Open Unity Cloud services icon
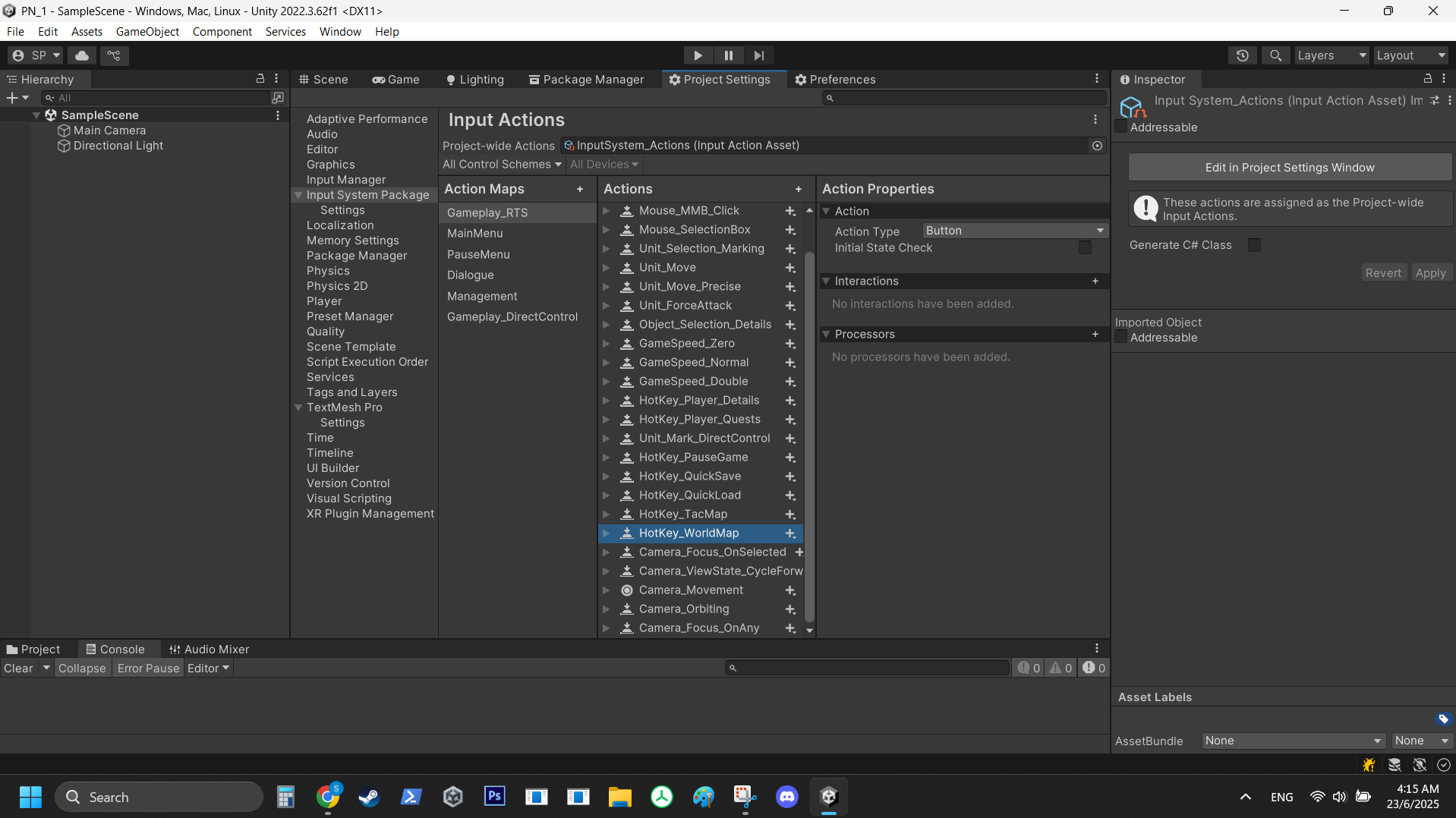 82,55
